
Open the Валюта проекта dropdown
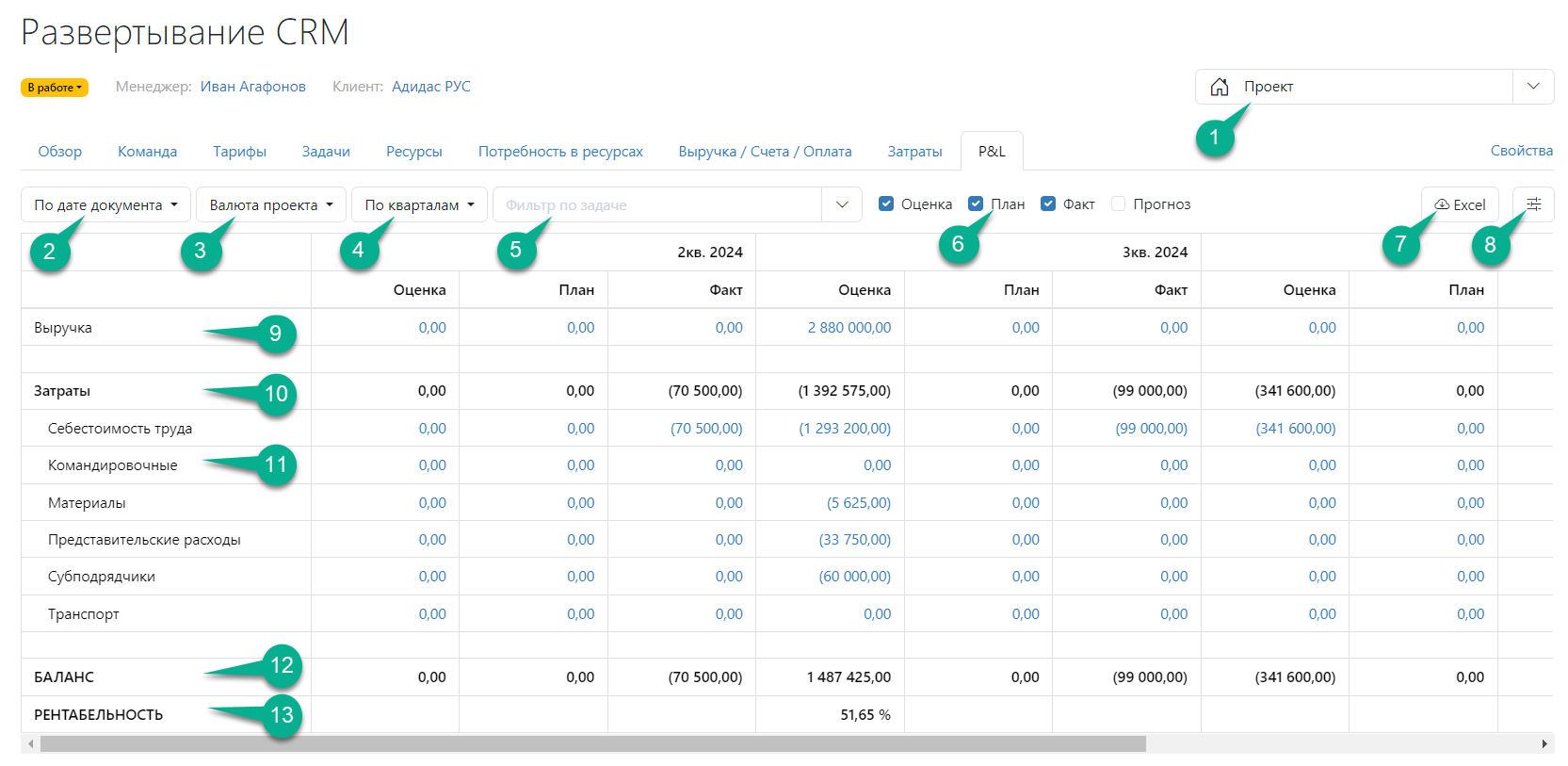pyautogui.click(x=271, y=204)
